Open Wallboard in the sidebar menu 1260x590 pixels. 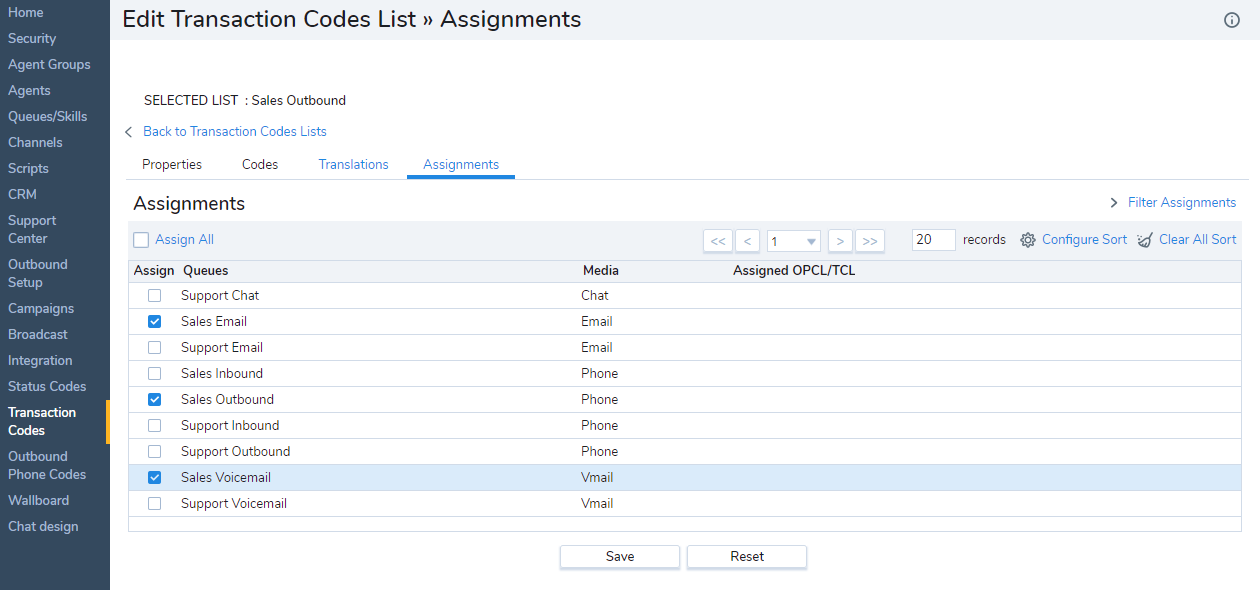[38, 500]
